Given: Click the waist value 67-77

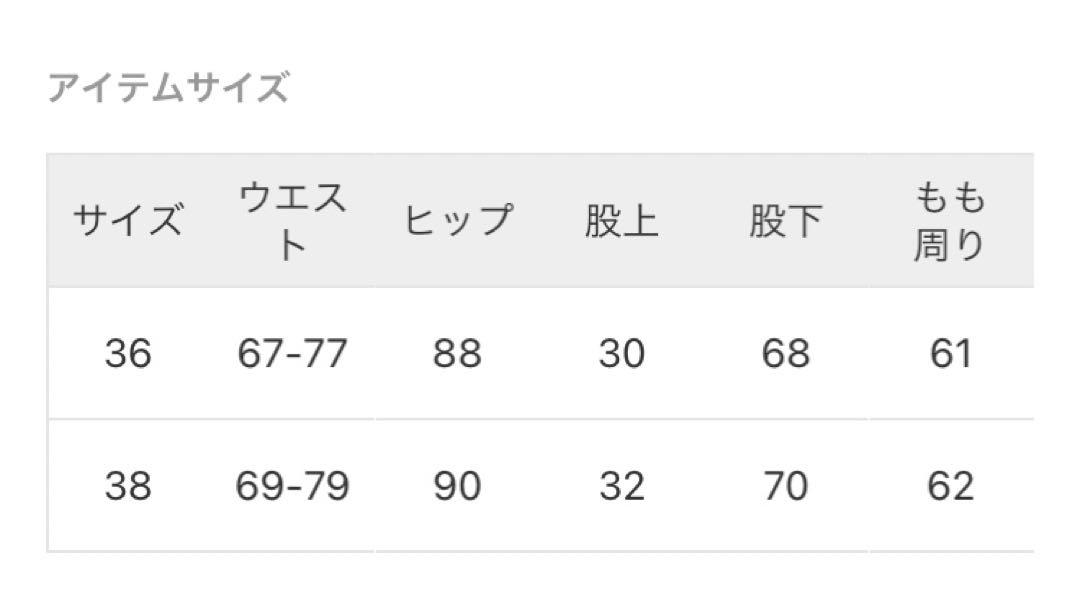Looking at the screenshot, I should (x=292, y=353).
